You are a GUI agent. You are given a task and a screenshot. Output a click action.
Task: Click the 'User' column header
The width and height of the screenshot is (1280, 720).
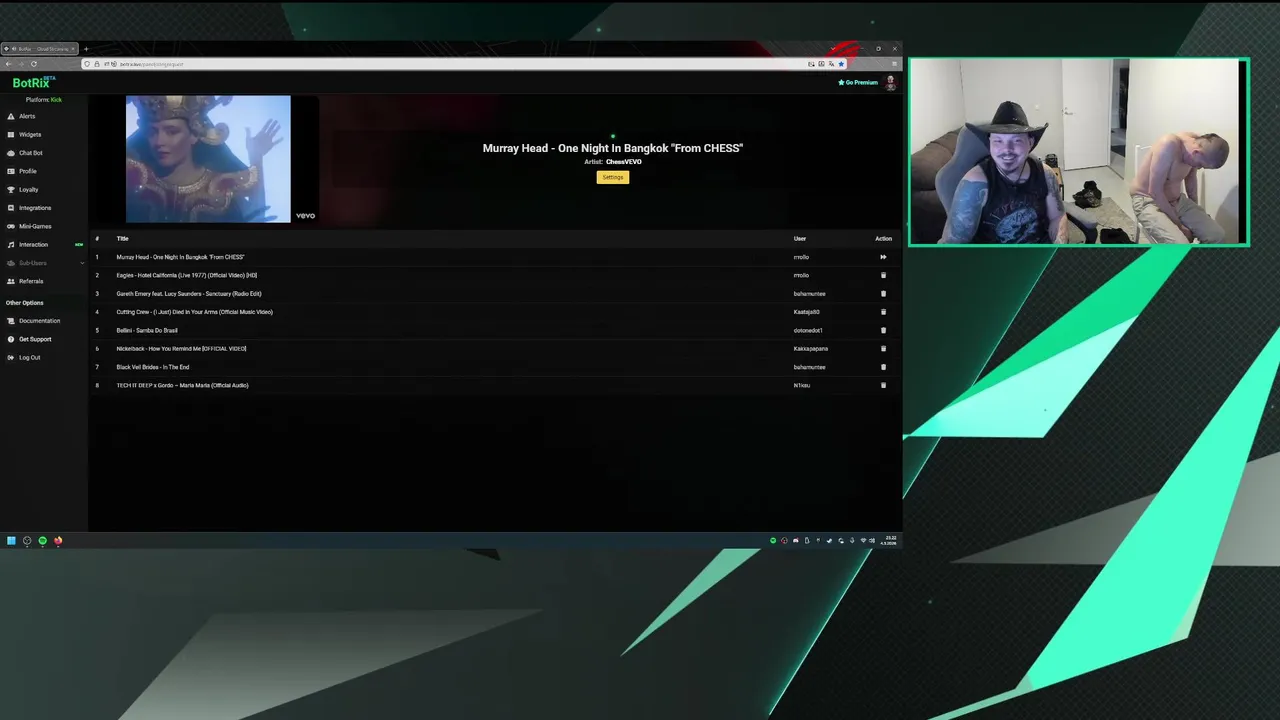point(800,238)
